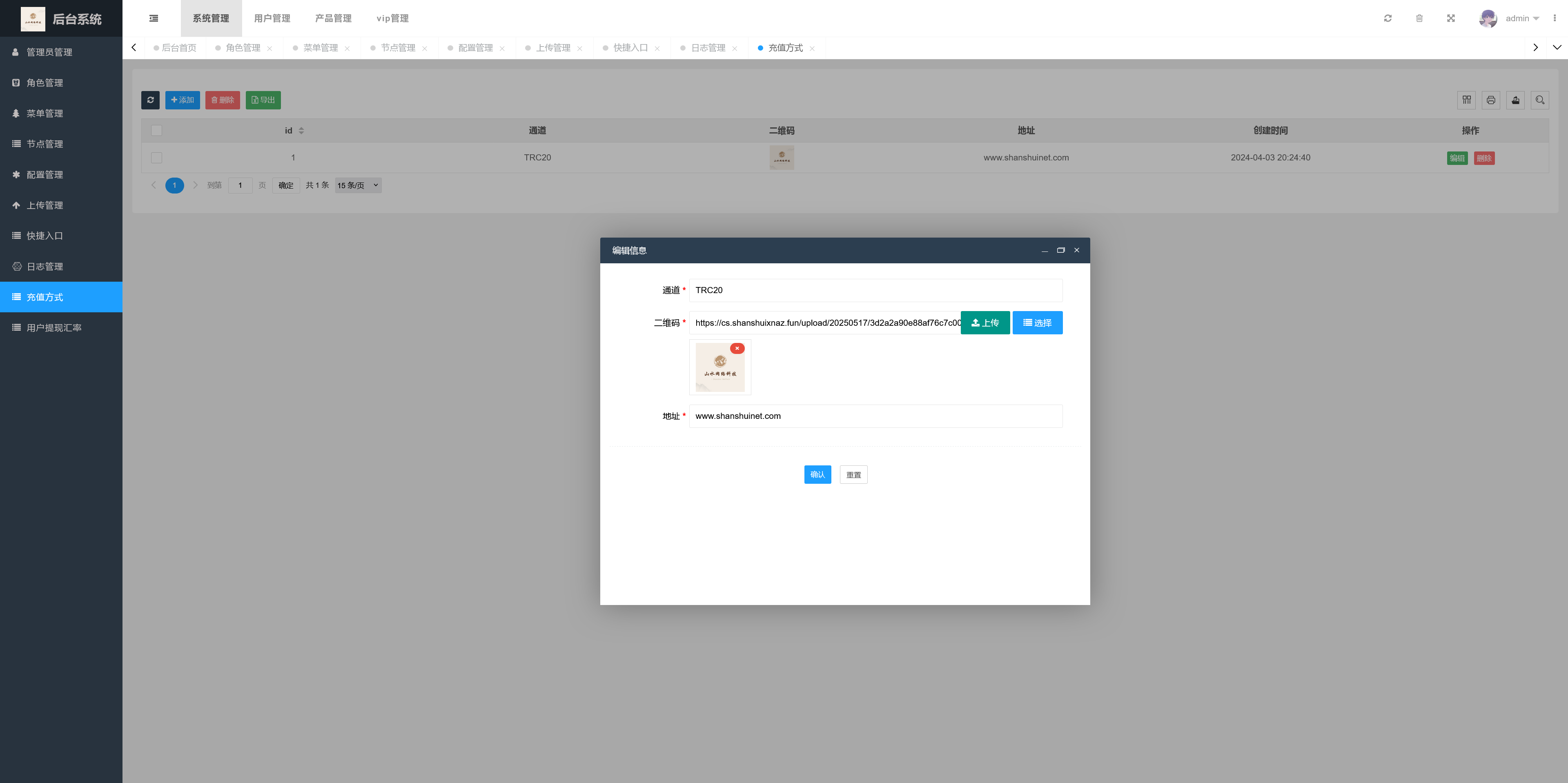Open the 配置管理 tab
Image resolution: width=1568 pixels, height=783 pixels.
pyautogui.click(x=475, y=48)
